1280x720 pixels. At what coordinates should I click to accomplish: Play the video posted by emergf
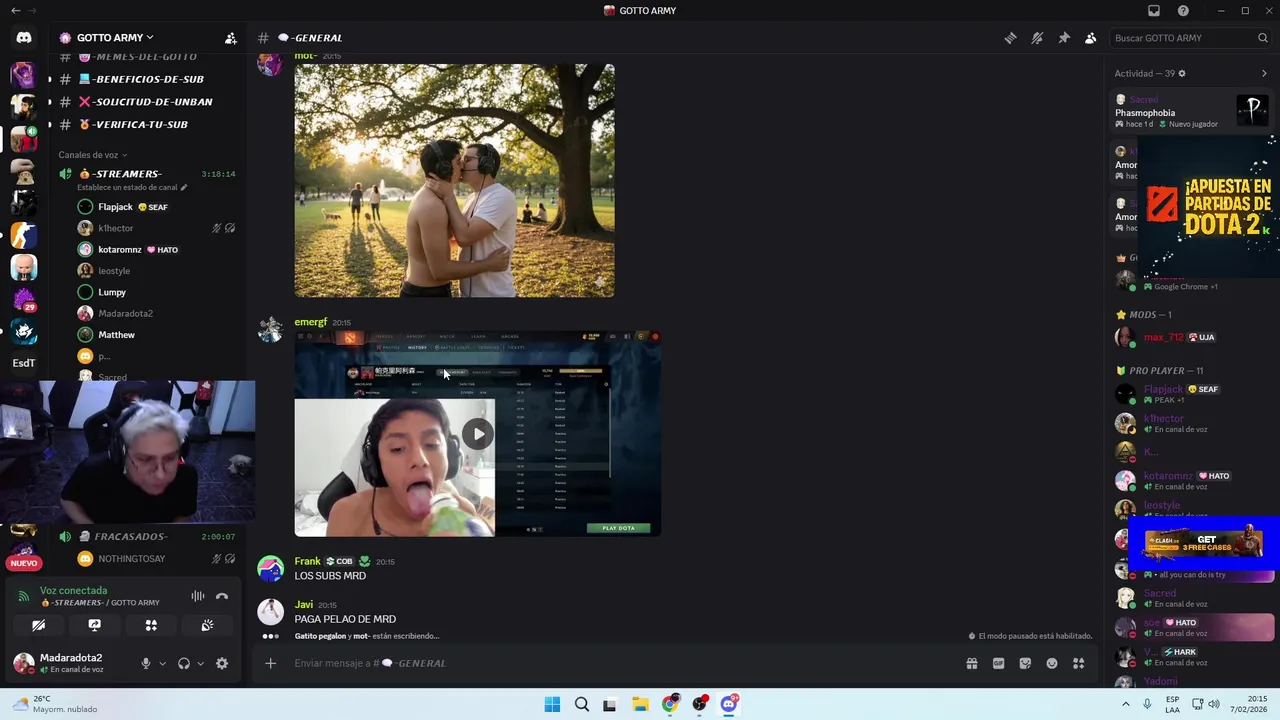pos(478,434)
